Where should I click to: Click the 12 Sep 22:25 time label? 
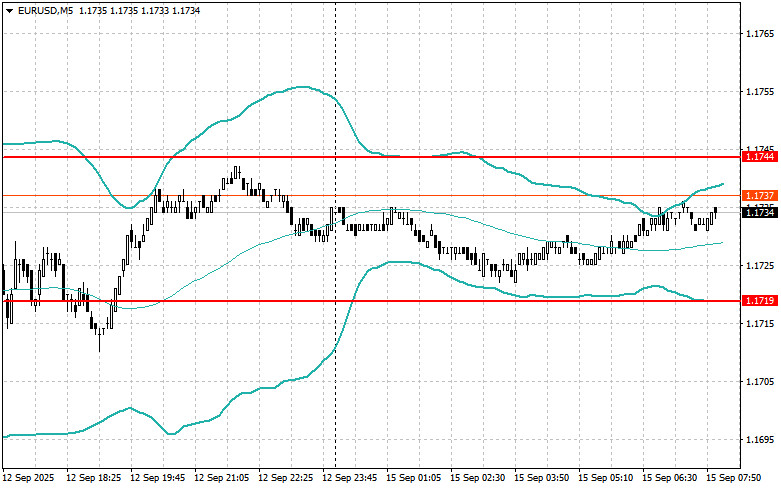click(x=285, y=478)
